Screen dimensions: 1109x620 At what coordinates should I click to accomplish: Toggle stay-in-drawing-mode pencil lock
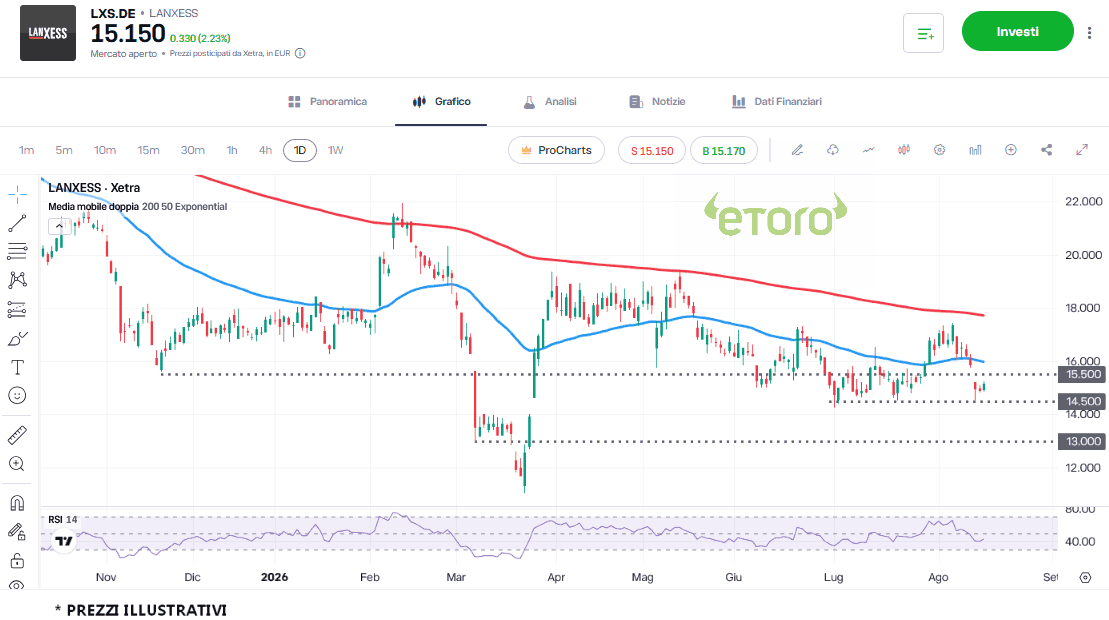(x=17, y=532)
